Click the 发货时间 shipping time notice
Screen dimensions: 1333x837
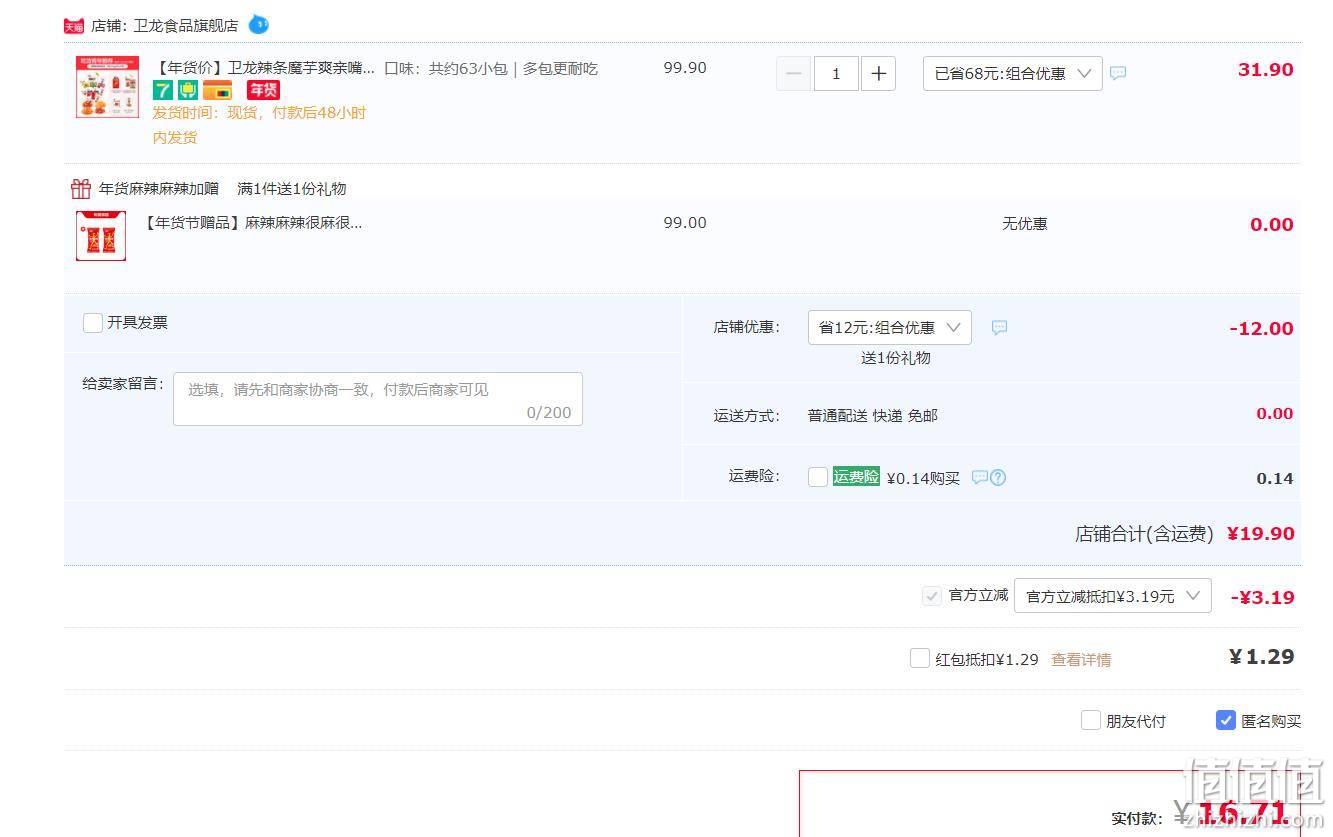pyautogui.click(x=259, y=124)
